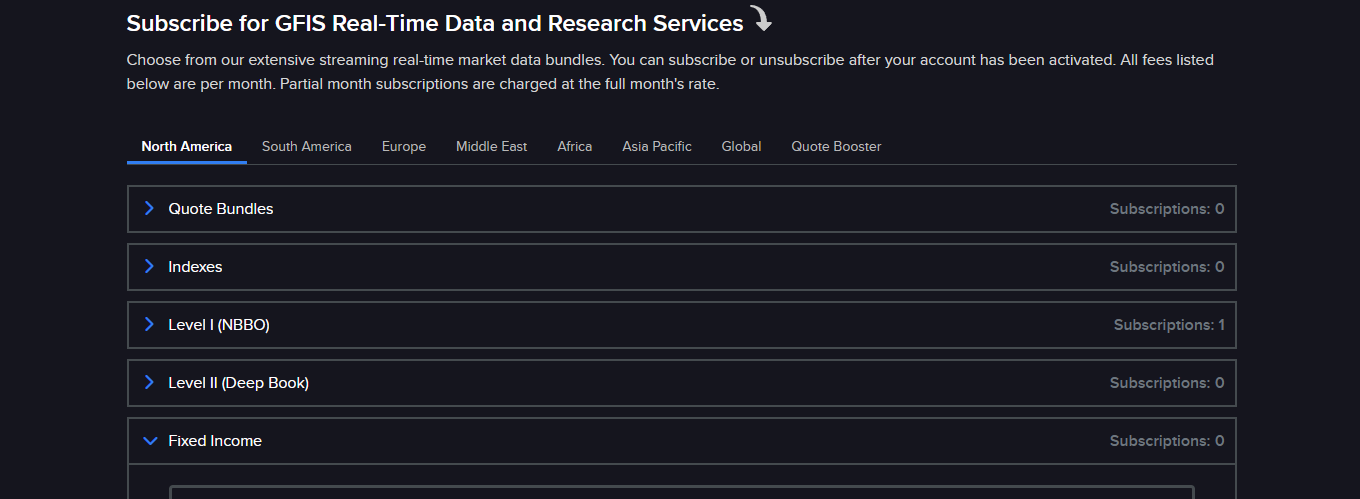Click Subscriptions: 1 in Level I row

click(x=1169, y=325)
